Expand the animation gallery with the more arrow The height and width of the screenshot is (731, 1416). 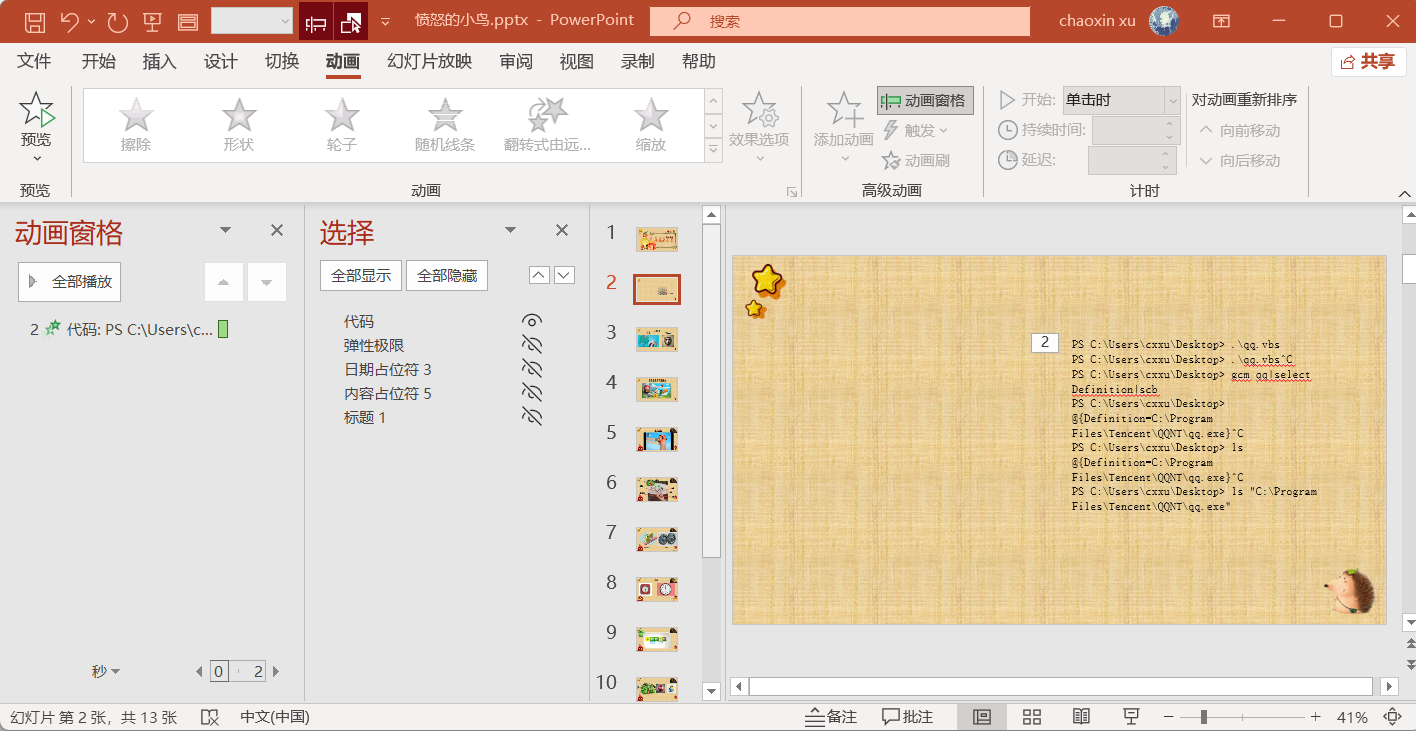pos(713,151)
